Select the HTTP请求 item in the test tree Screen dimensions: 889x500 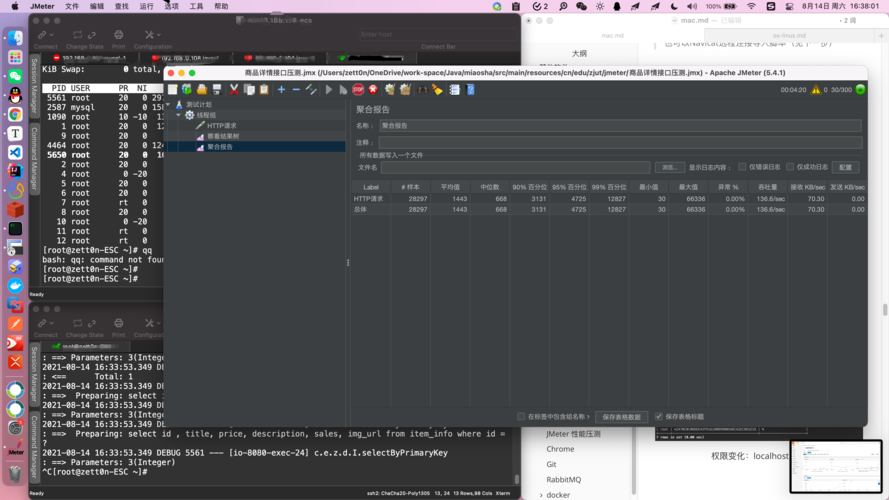222,126
